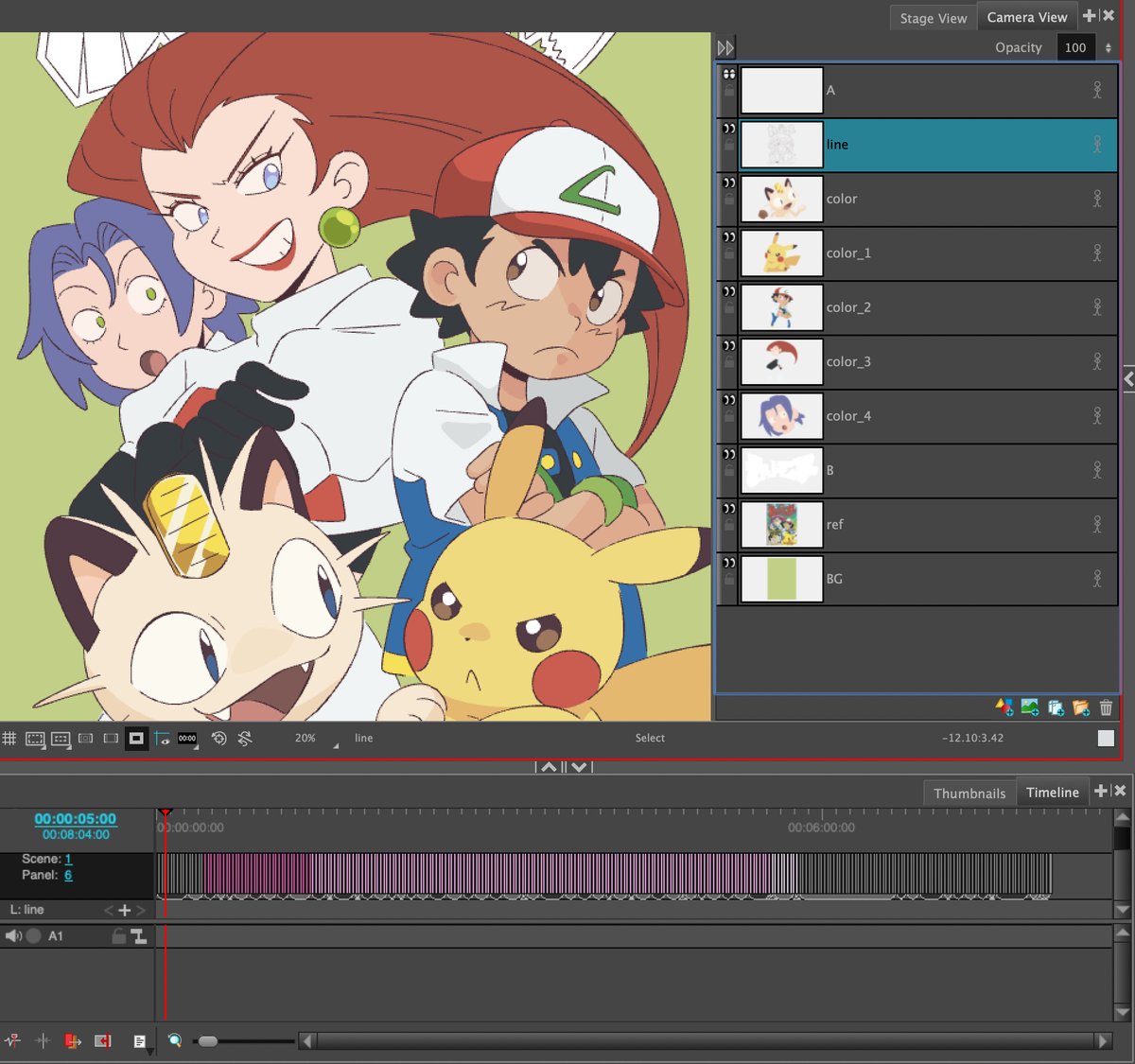Click the animate icon on the color layer
The image size is (1135, 1064).
[x=1097, y=199]
